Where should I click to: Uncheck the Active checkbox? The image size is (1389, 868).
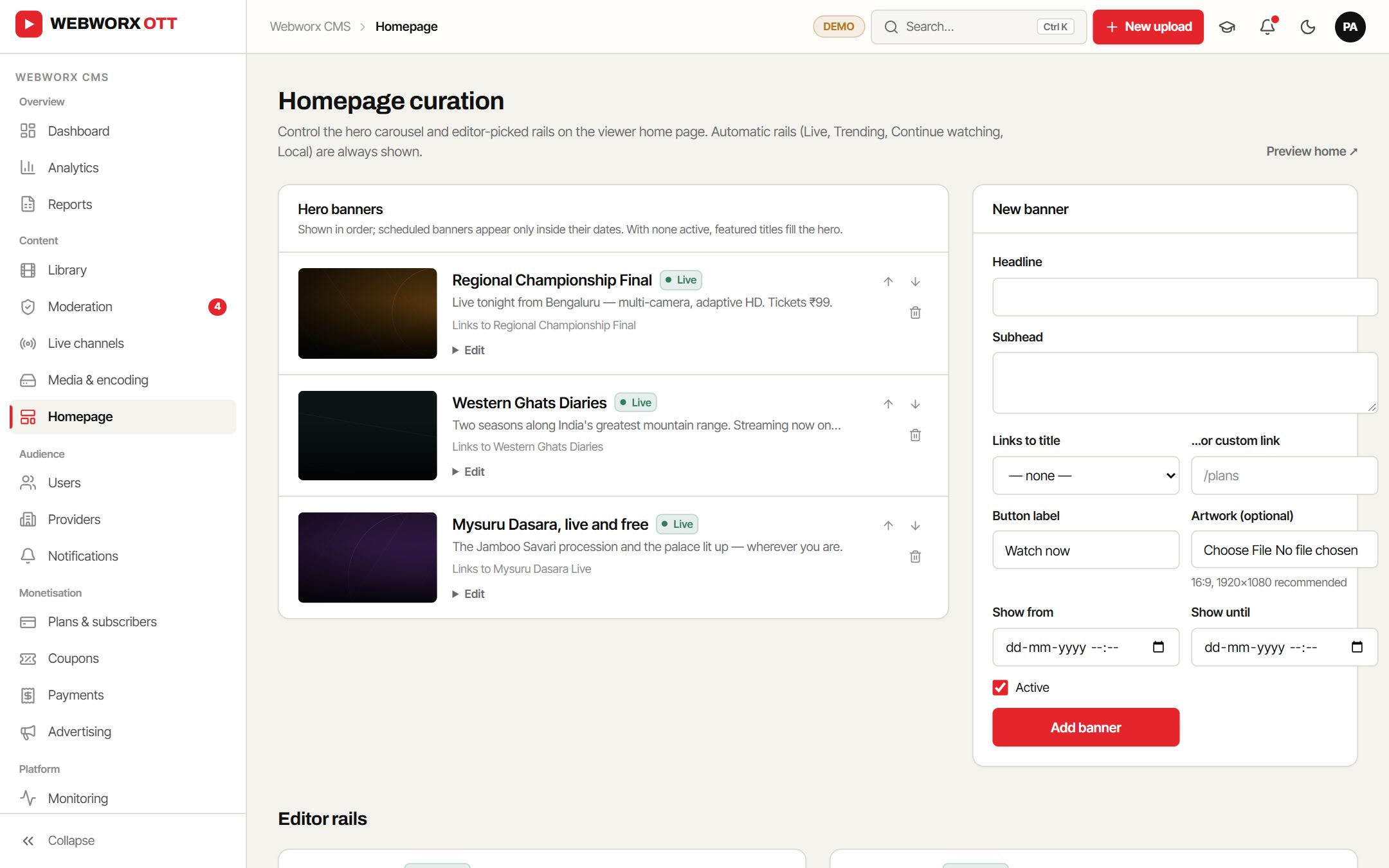tap(1000, 687)
